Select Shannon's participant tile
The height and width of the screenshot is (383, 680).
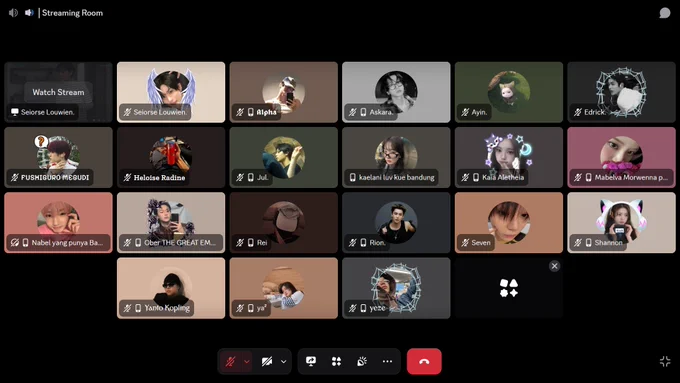tap(621, 223)
